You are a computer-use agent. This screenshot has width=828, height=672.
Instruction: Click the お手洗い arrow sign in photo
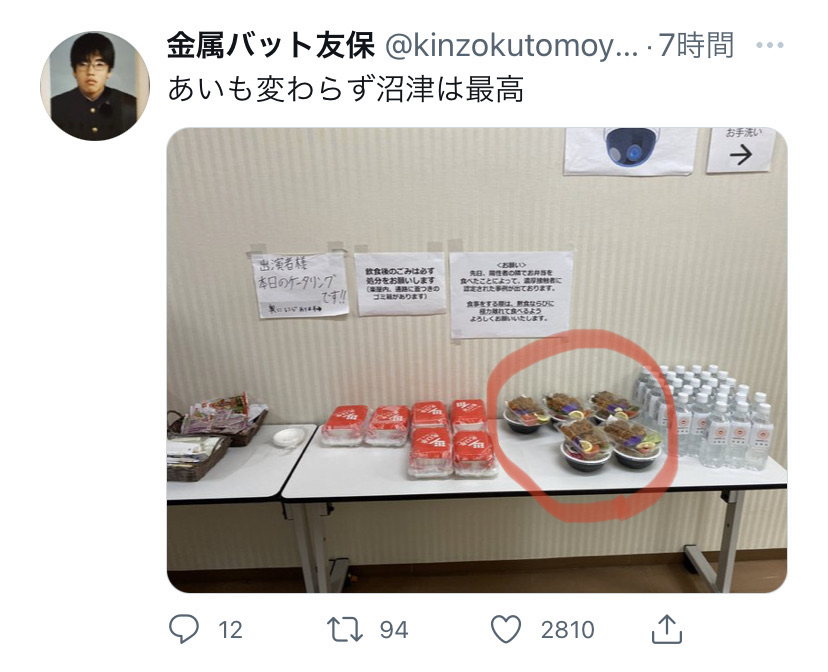[x=741, y=149]
